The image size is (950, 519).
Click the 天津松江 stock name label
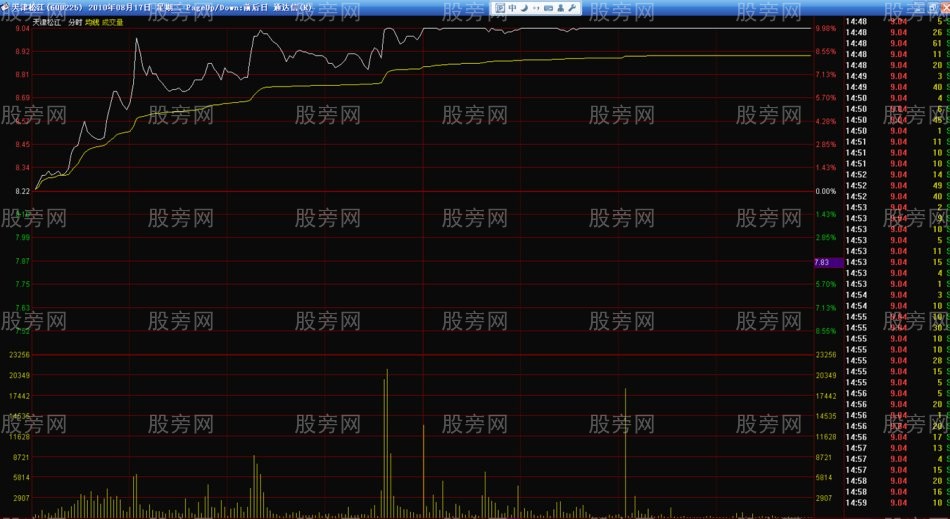46,22
